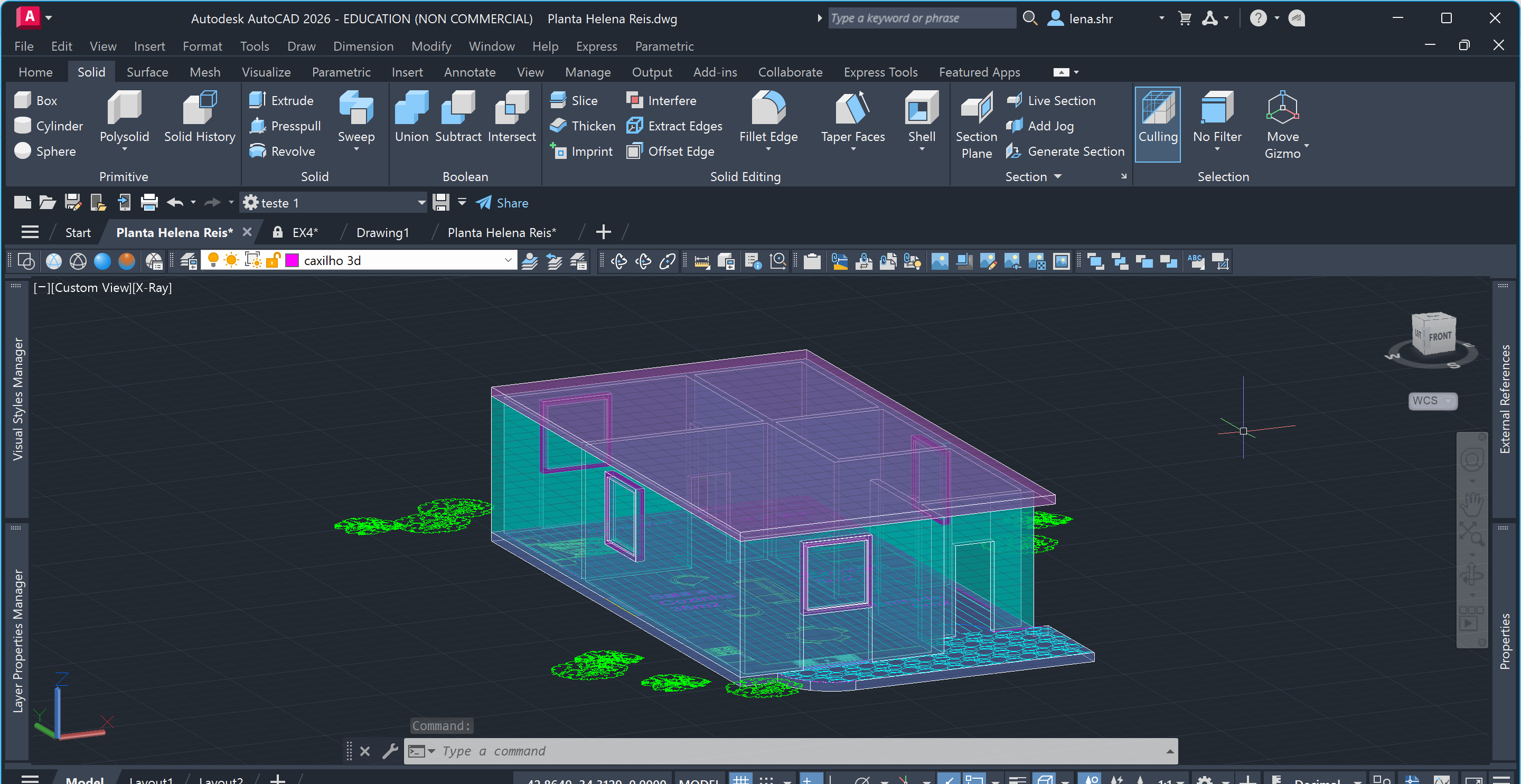Click the Union boolean tool
This screenshot has width=1521, height=784.
(x=411, y=117)
